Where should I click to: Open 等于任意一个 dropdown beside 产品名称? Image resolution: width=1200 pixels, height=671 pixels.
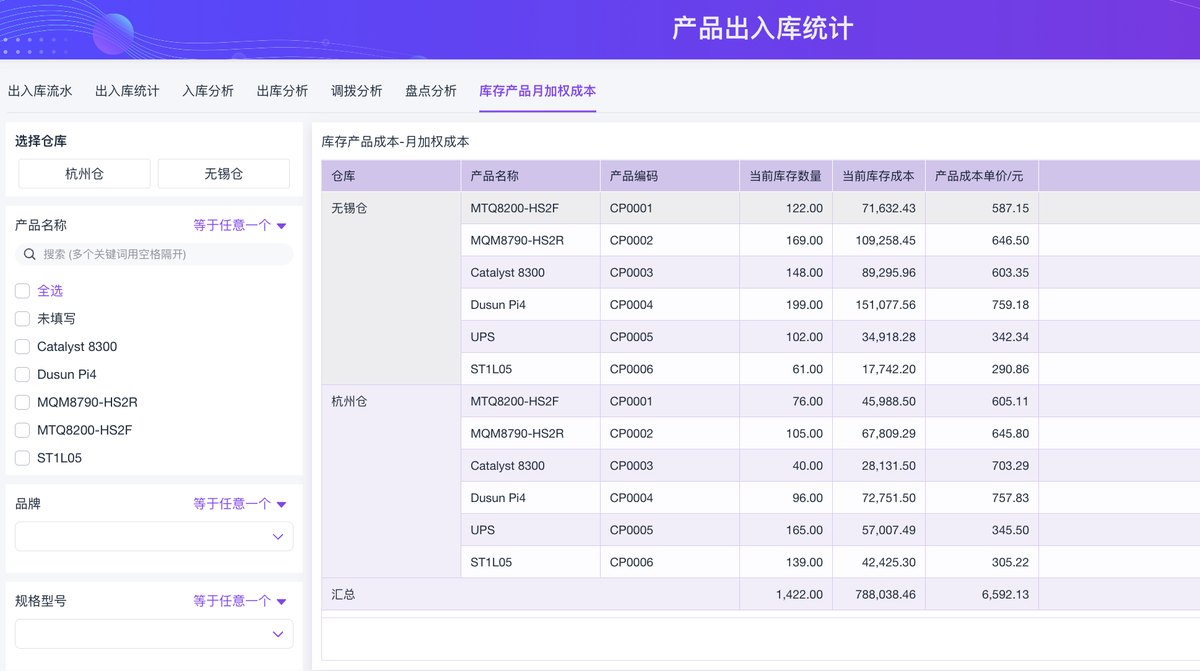pyautogui.click(x=240, y=226)
